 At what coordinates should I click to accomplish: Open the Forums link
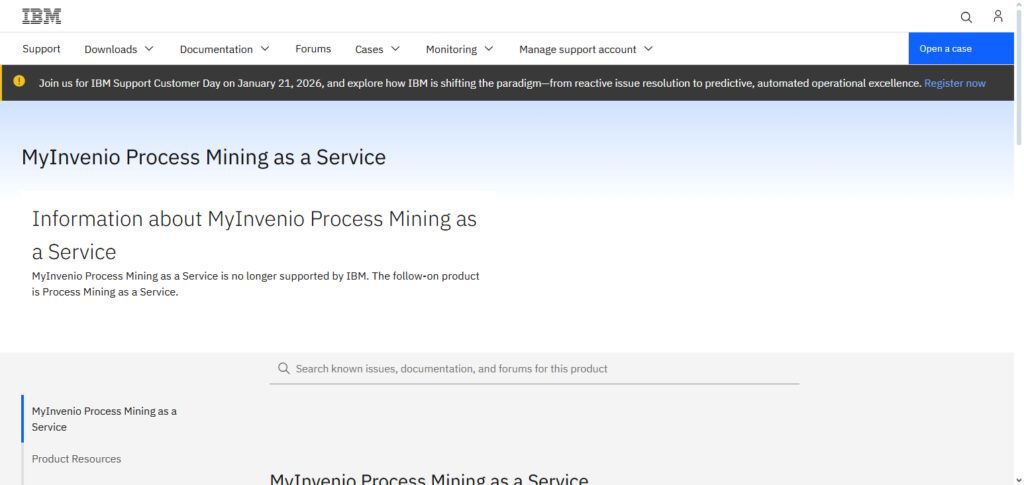(x=313, y=49)
